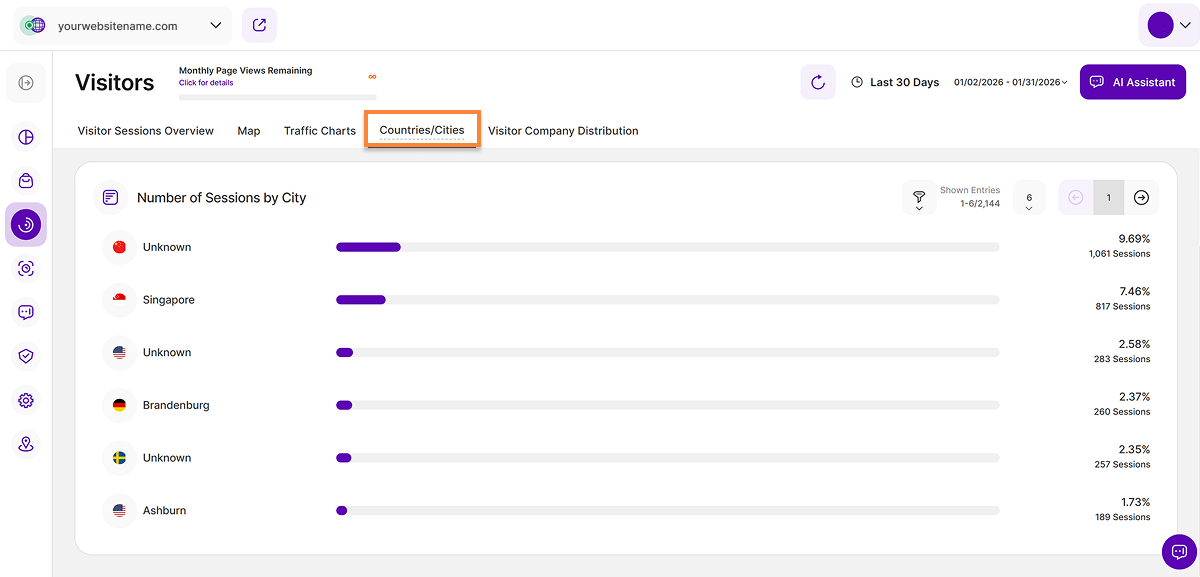
Task: Open the filter dropdown for sessions by city
Action: coord(918,198)
